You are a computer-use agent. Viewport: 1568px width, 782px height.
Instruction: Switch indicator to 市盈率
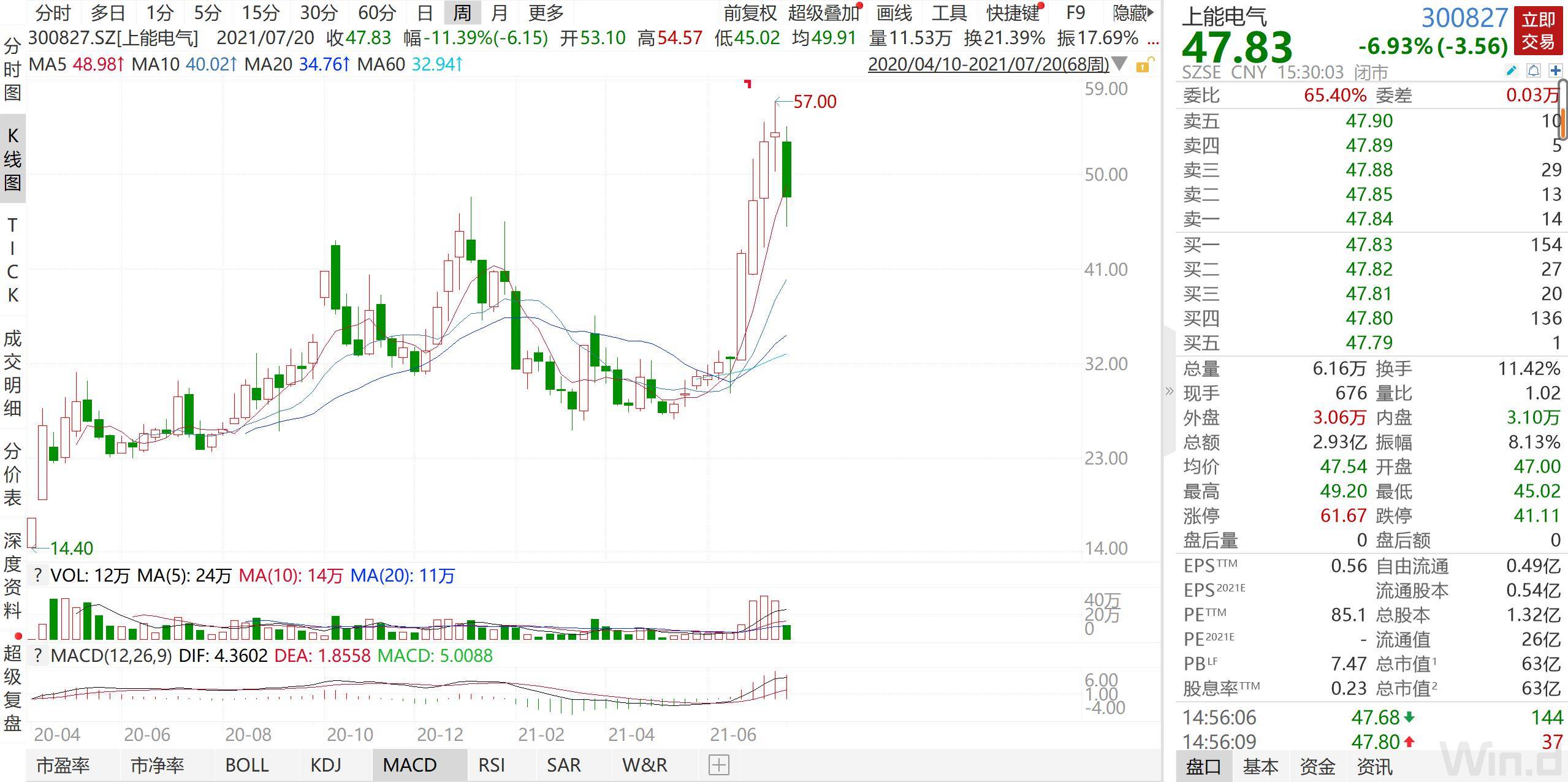[63, 765]
